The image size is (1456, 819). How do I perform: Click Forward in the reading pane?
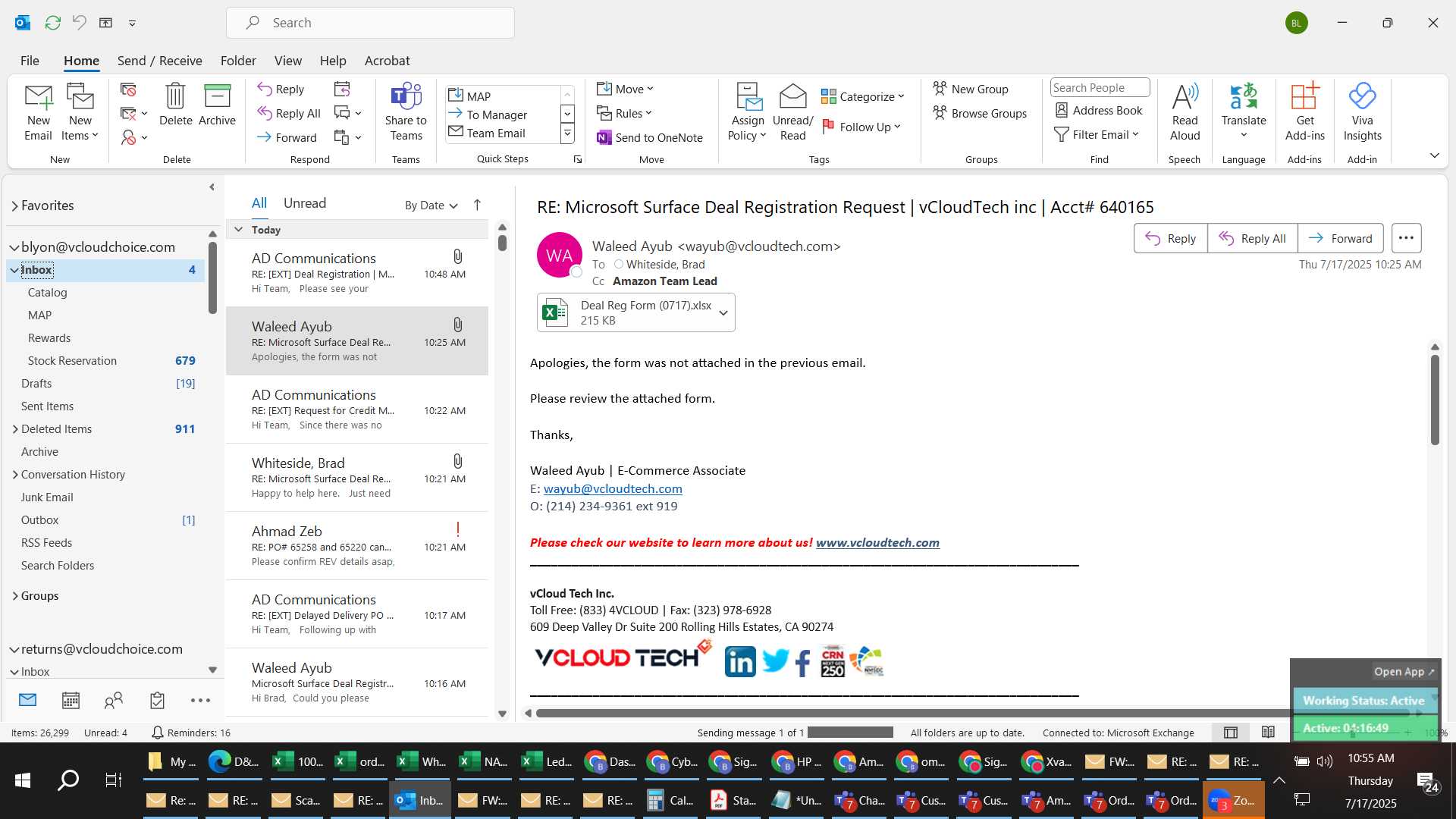tap(1340, 238)
